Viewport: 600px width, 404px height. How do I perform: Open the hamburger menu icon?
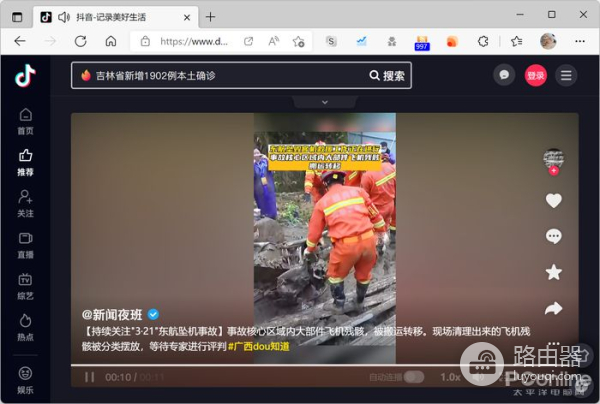coord(566,75)
